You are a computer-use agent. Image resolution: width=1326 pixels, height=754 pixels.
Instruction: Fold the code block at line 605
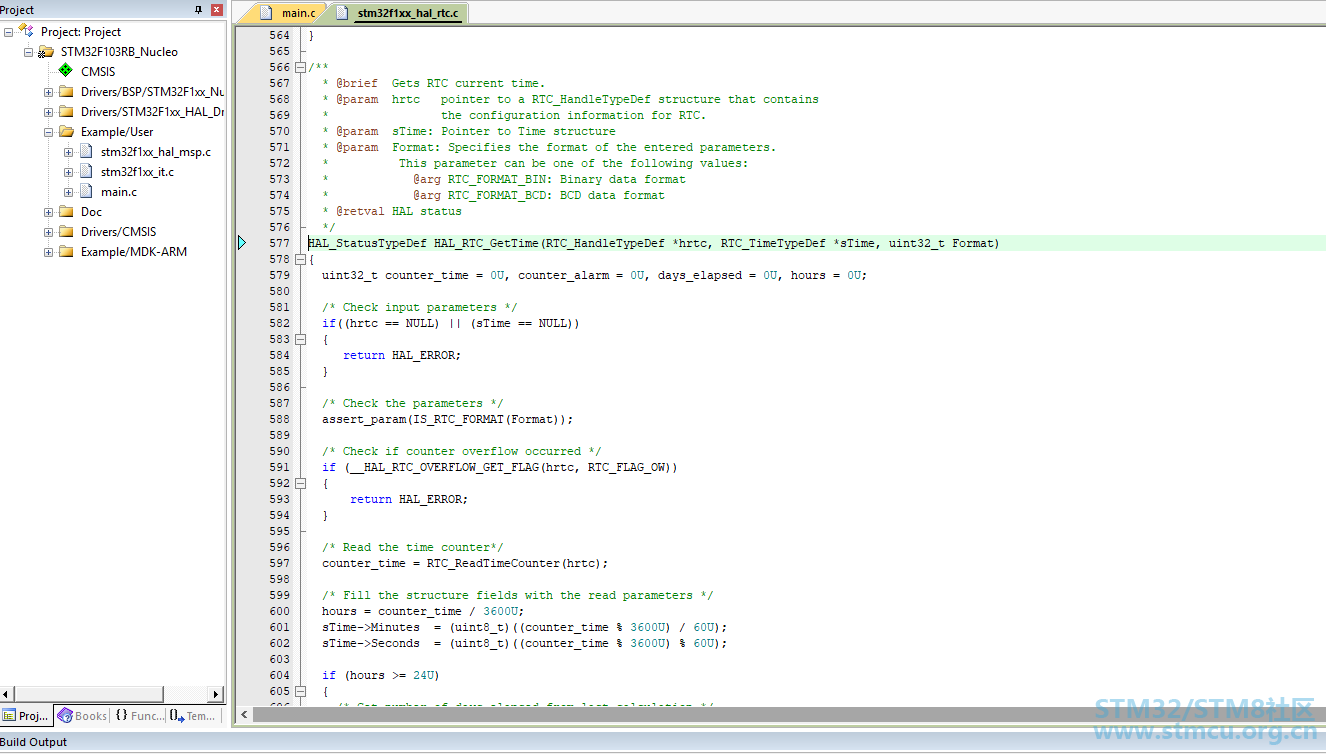(301, 691)
